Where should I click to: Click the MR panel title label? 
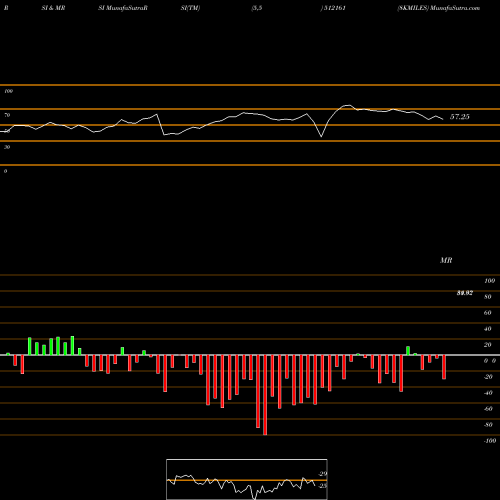(446, 260)
